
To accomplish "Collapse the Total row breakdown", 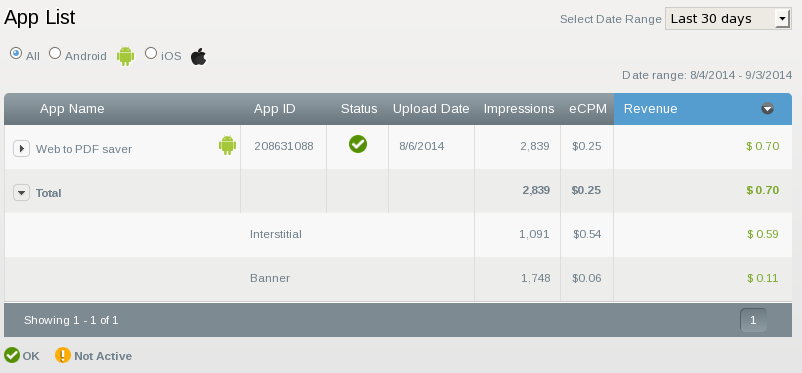I will (21, 193).
